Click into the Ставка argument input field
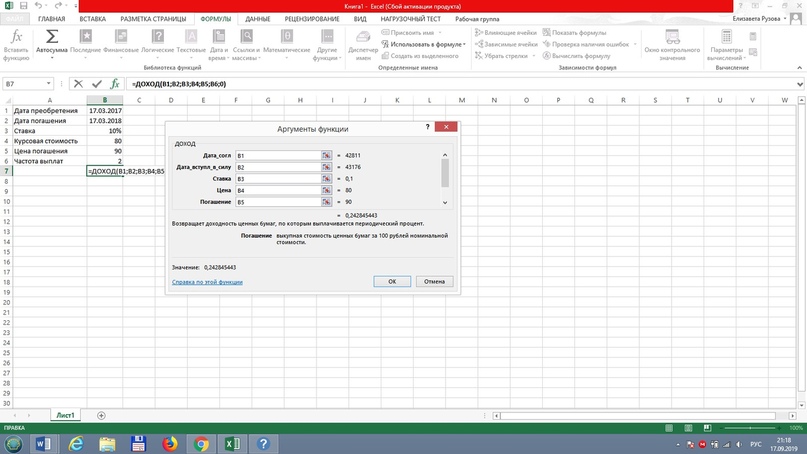 pyautogui.click(x=277, y=179)
